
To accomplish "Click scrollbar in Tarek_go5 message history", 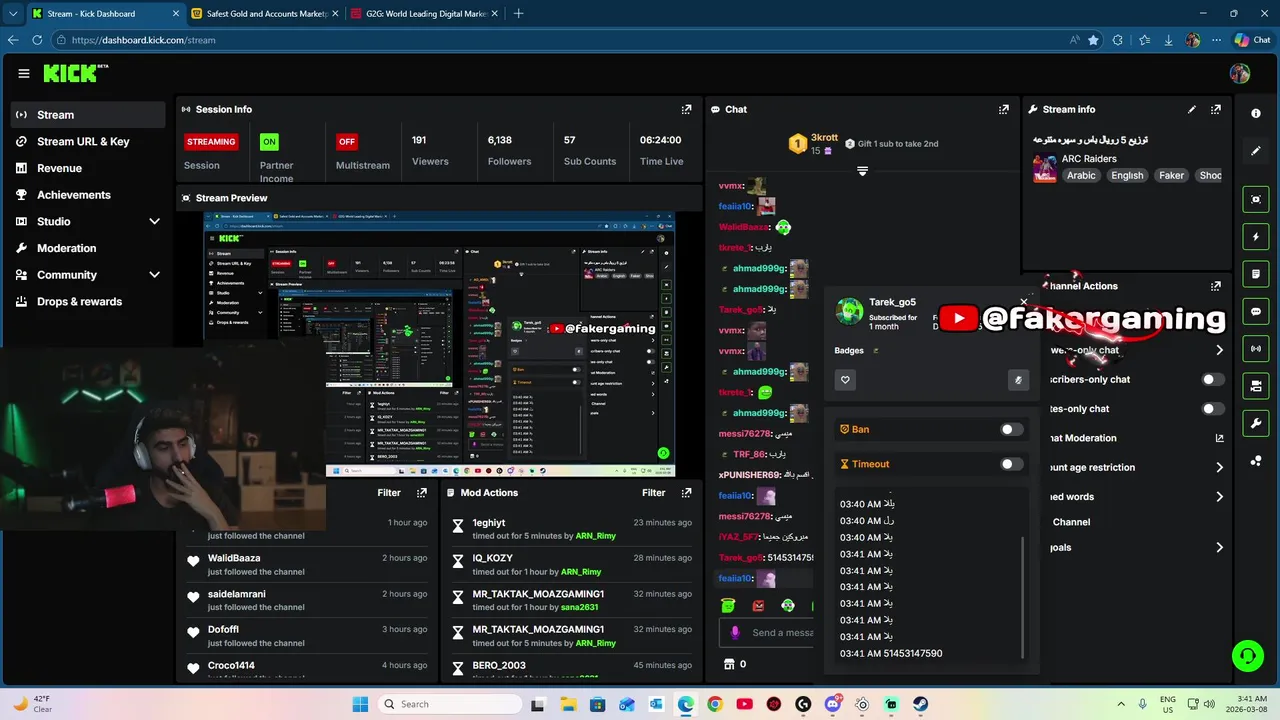I will (1023, 597).
